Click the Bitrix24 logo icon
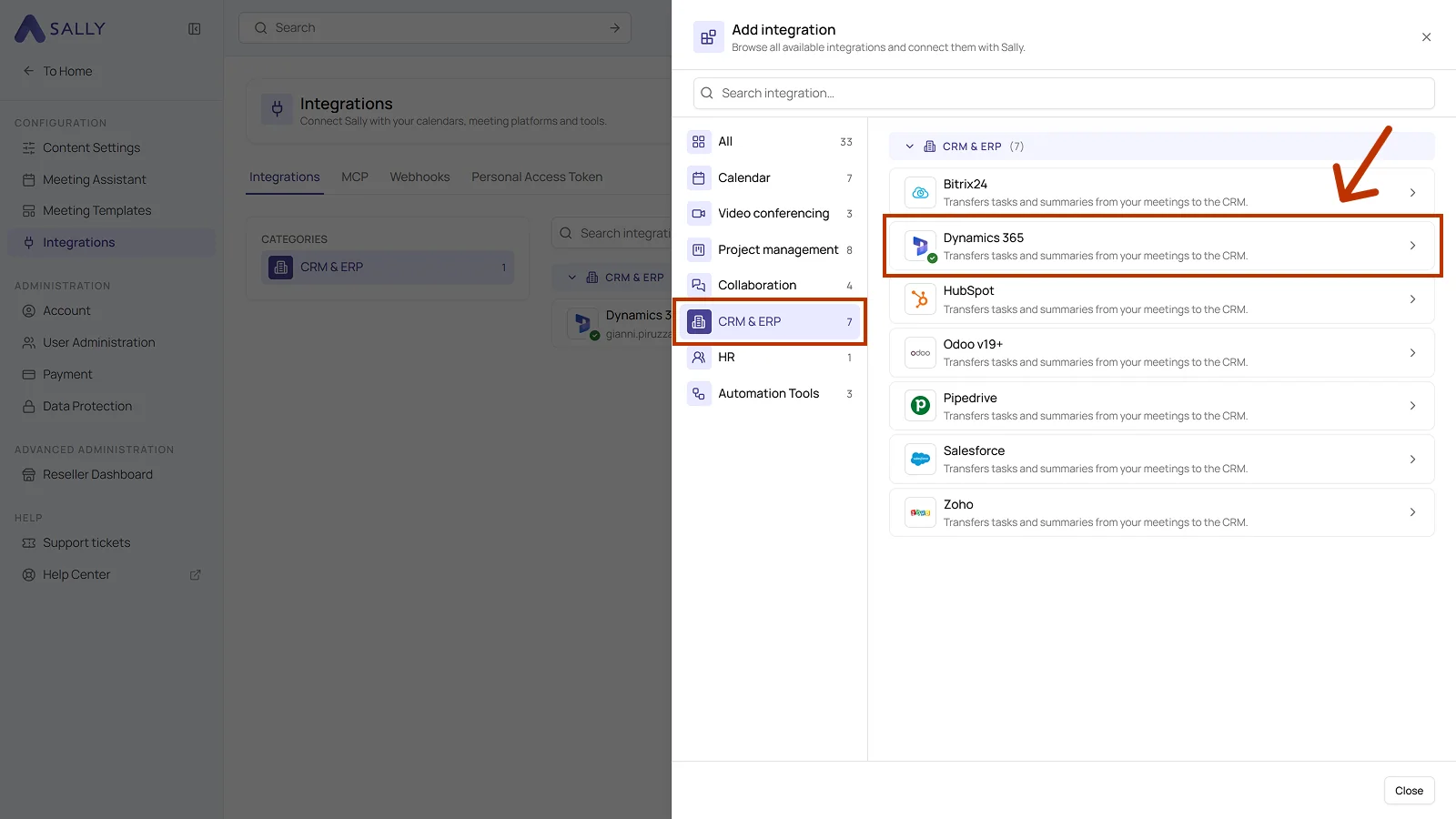The image size is (1456, 819). click(x=920, y=193)
